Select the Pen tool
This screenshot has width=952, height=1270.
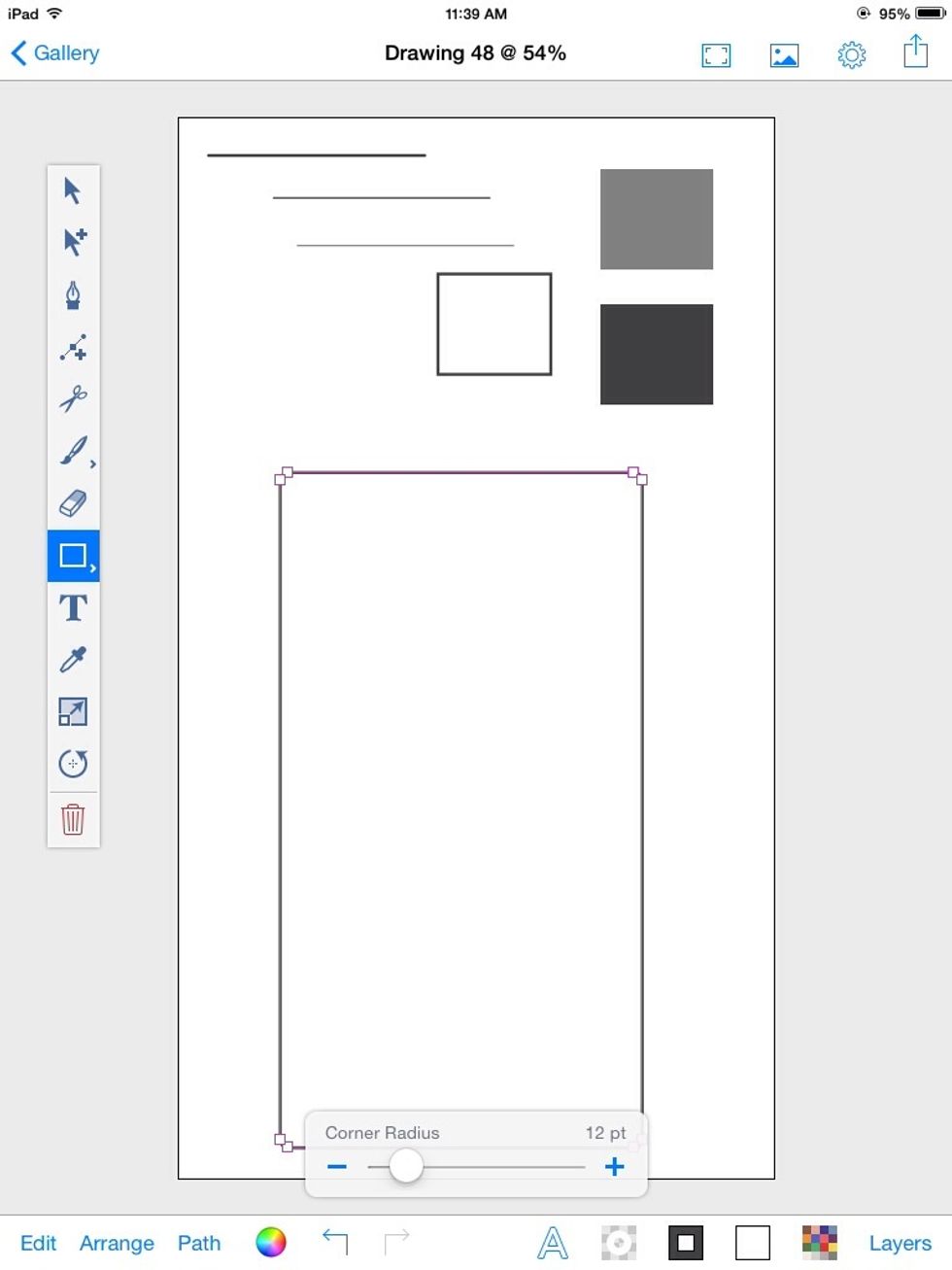point(73,294)
